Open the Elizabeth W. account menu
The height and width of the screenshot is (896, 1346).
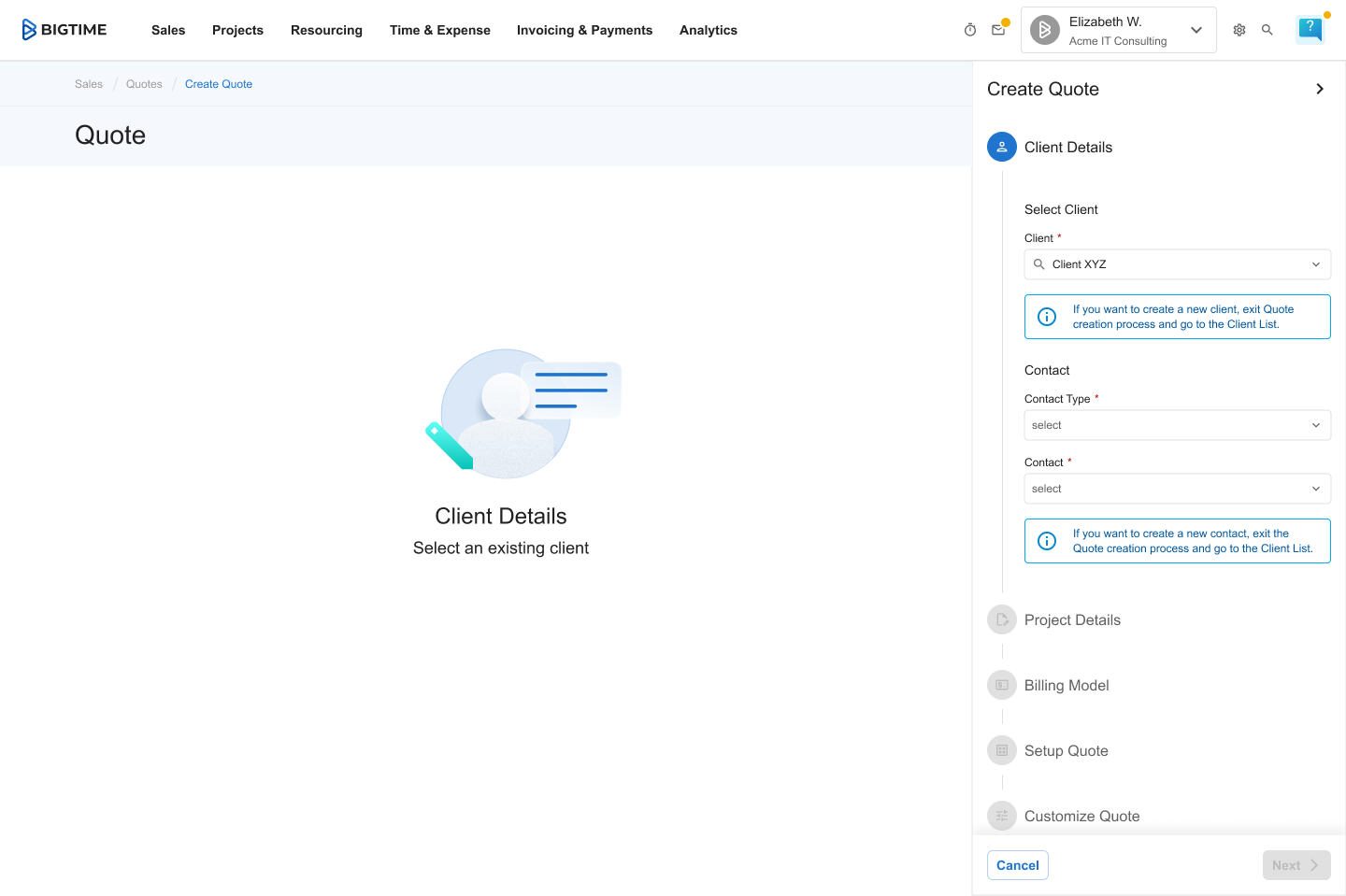point(1118,30)
